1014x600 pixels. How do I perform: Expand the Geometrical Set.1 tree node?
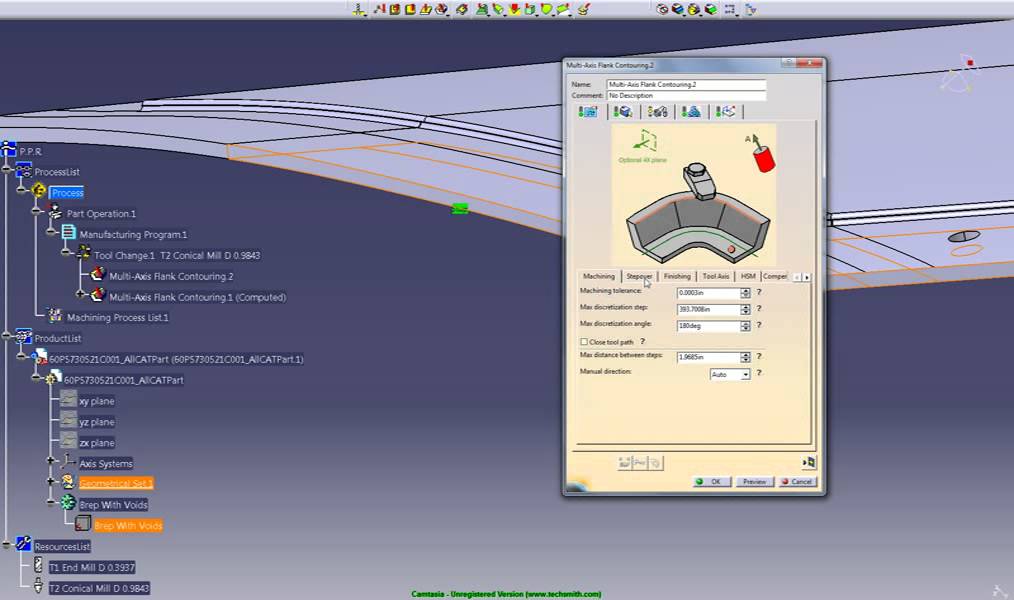click(52, 482)
